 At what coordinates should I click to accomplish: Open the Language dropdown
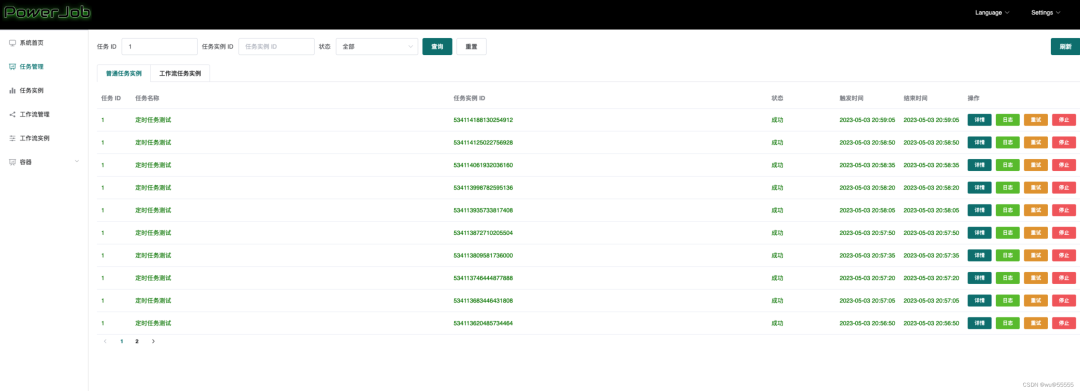[x=993, y=12]
